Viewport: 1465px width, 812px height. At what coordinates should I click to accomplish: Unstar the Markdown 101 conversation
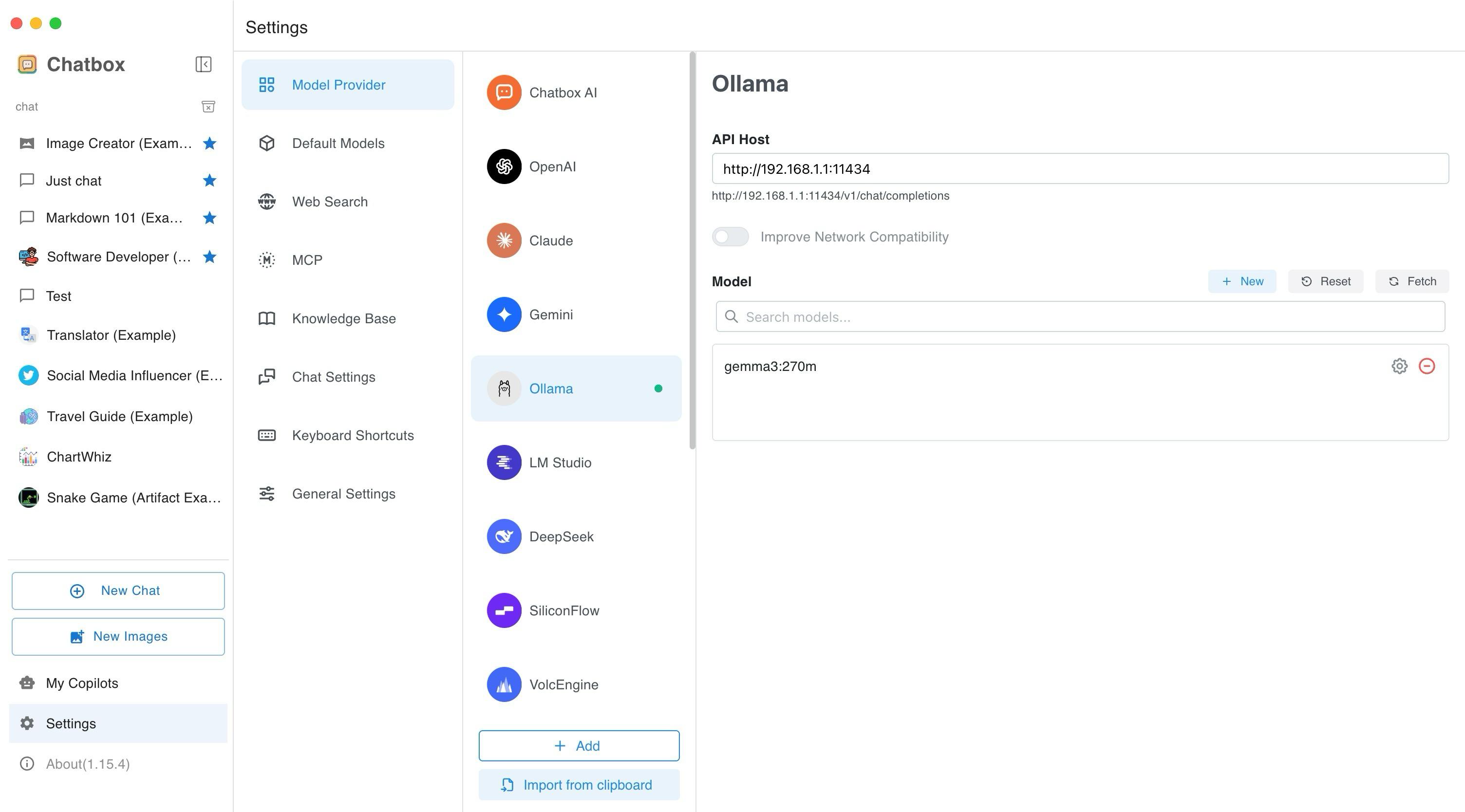tap(209, 218)
